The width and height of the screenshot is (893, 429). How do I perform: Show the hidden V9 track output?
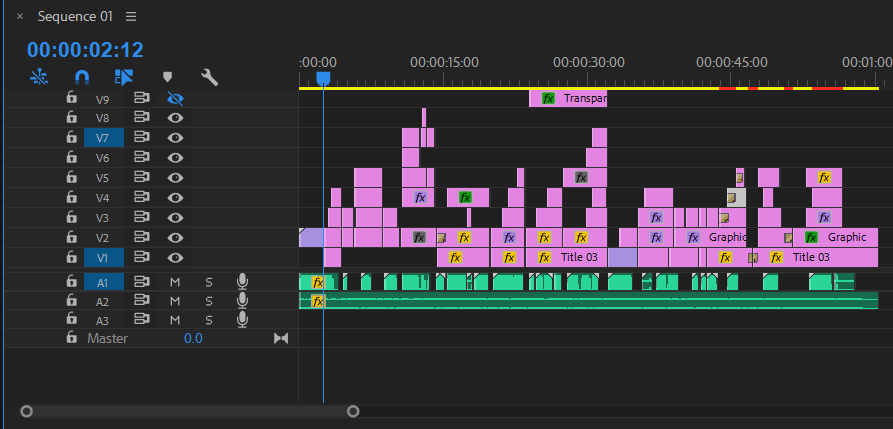(x=176, y=99)
